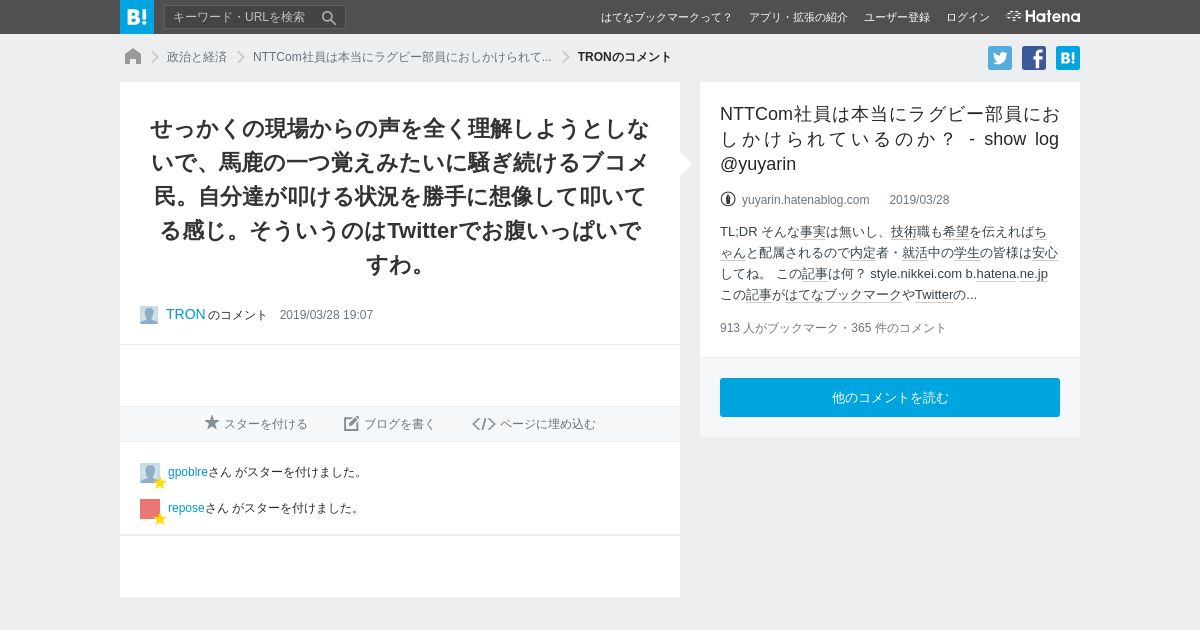
Task: Open the ユーザー登録 link
Action: (x=897, y=17)
